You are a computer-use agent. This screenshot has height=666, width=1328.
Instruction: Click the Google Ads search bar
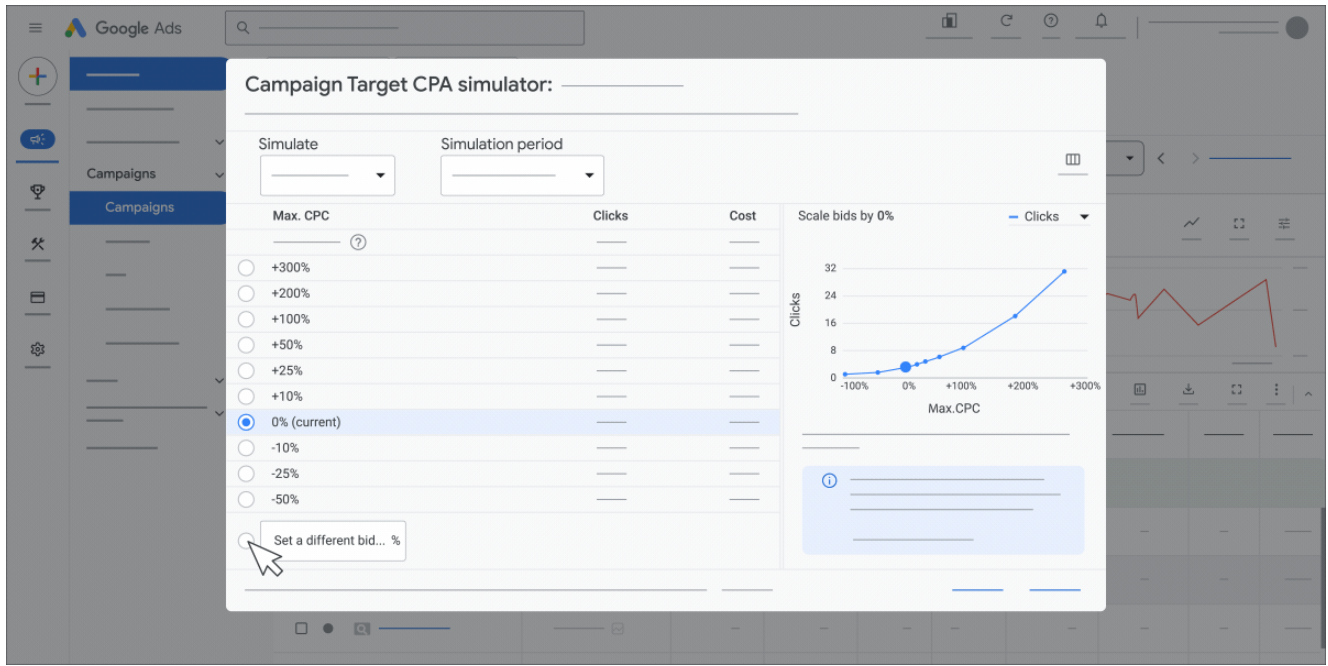click(x=404, y=28)
